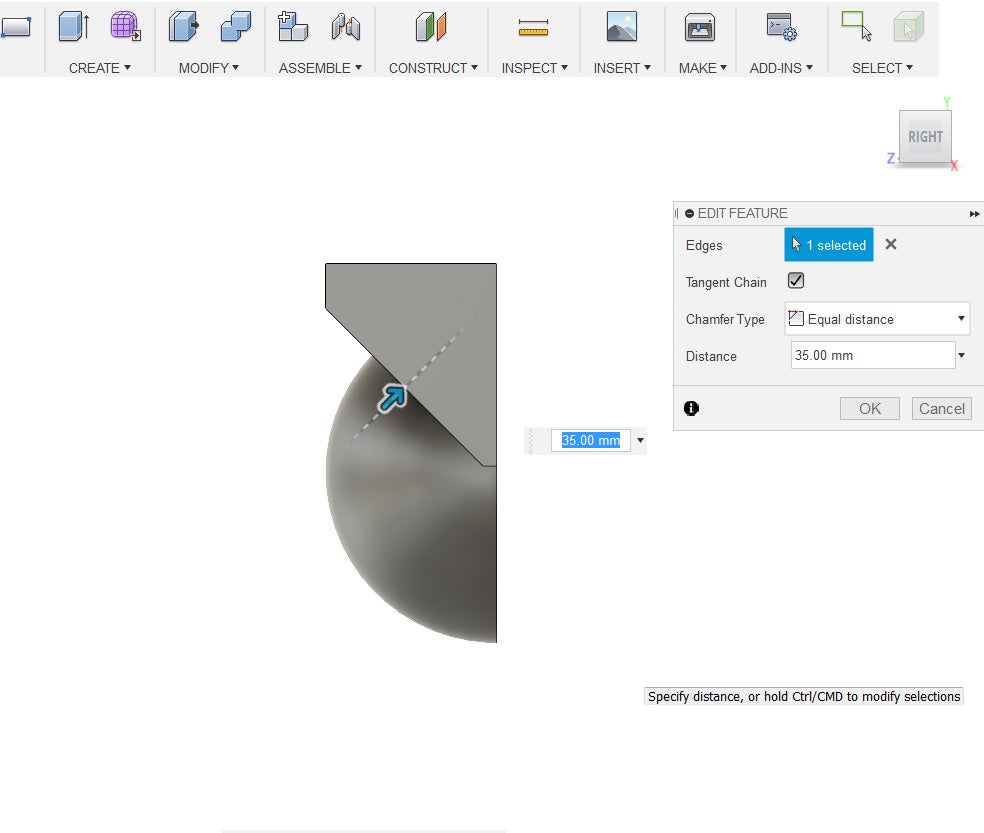The image size is (984, 833).
Task: Select the Joint tool icon
Action: 346,27
